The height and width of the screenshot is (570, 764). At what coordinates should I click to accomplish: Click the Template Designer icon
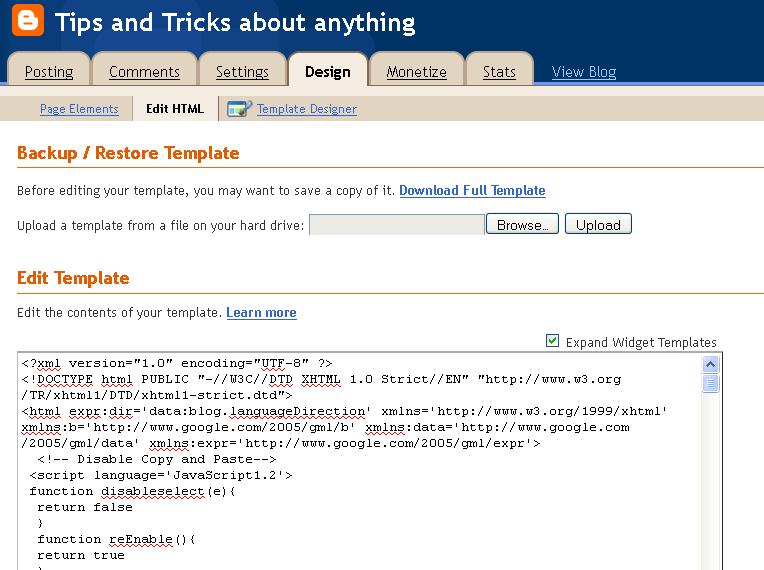click(239, 109)
